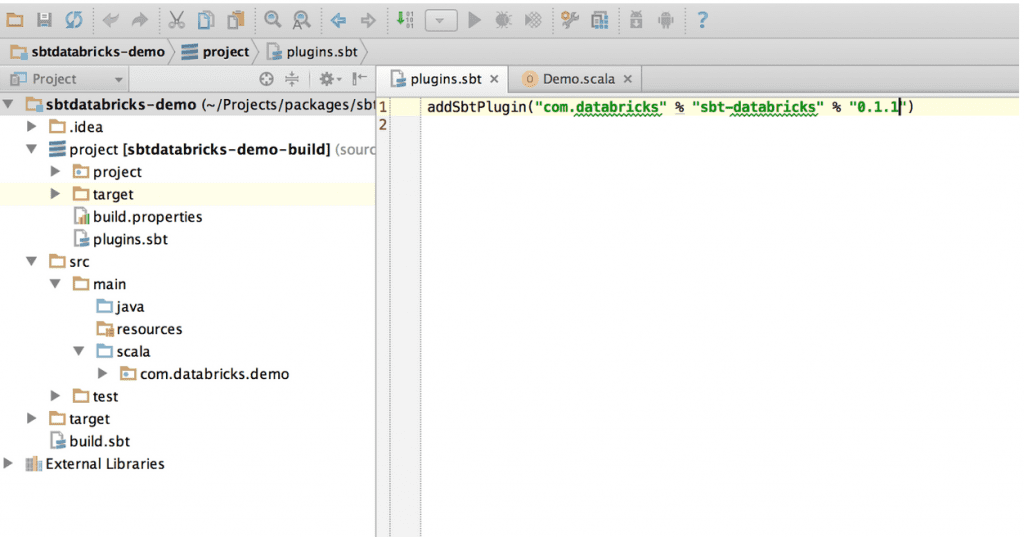1024x537 pixels.
Task: Expand the .idea folder
Action: click(x=32, y=127)
